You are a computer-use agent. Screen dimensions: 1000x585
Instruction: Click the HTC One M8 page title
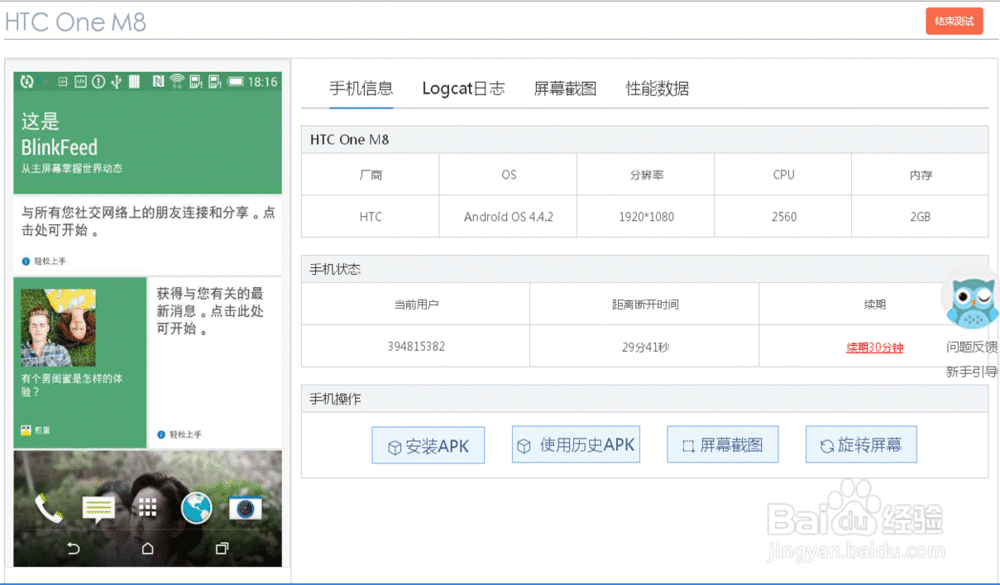tap(75, 22)
